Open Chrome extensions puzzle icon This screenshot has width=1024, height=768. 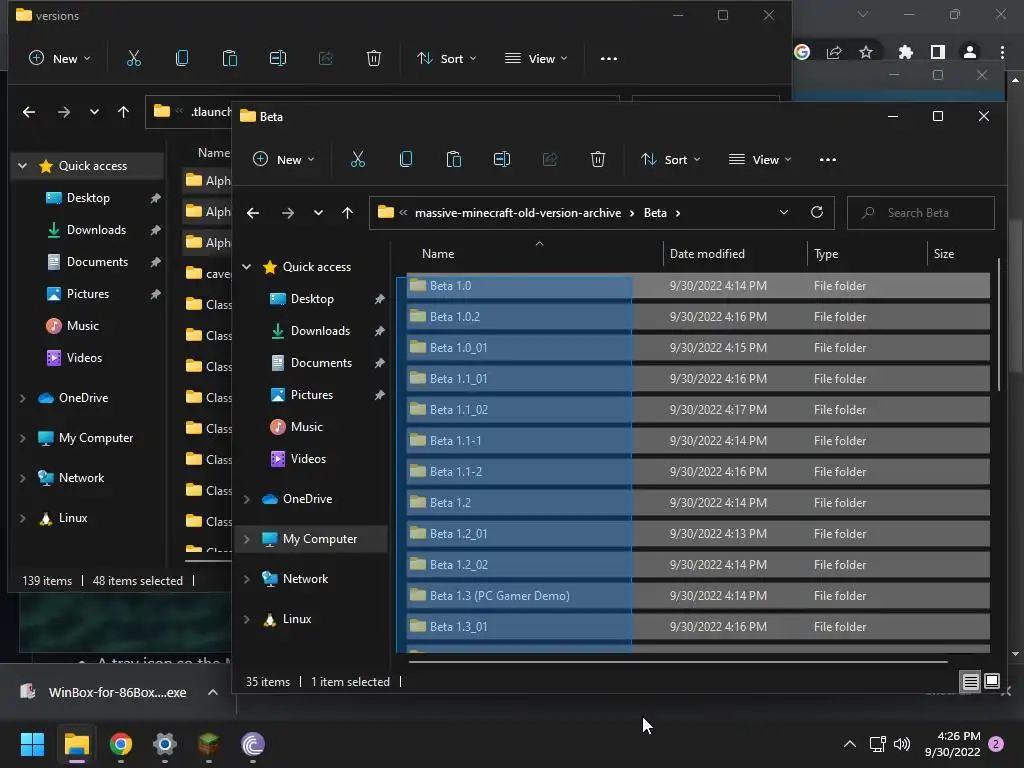[905, 52]
